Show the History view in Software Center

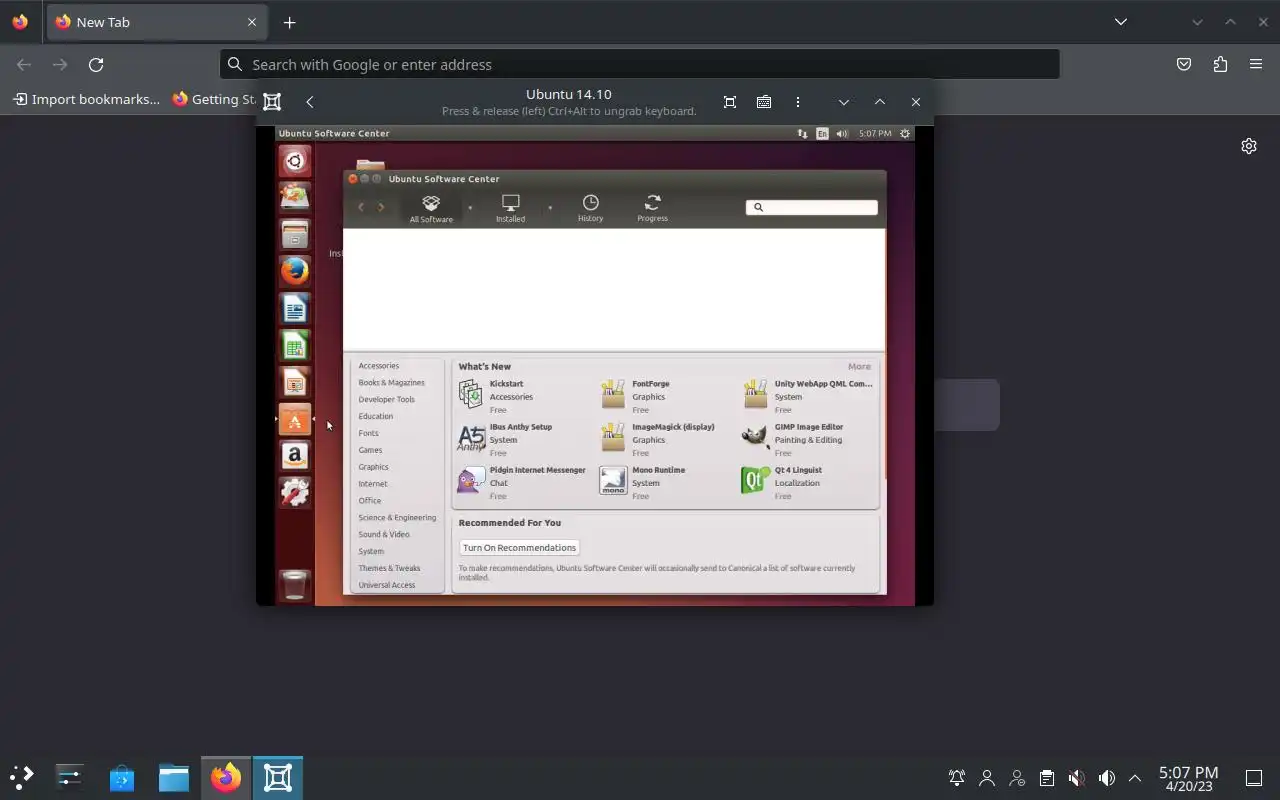pos(590,208)
